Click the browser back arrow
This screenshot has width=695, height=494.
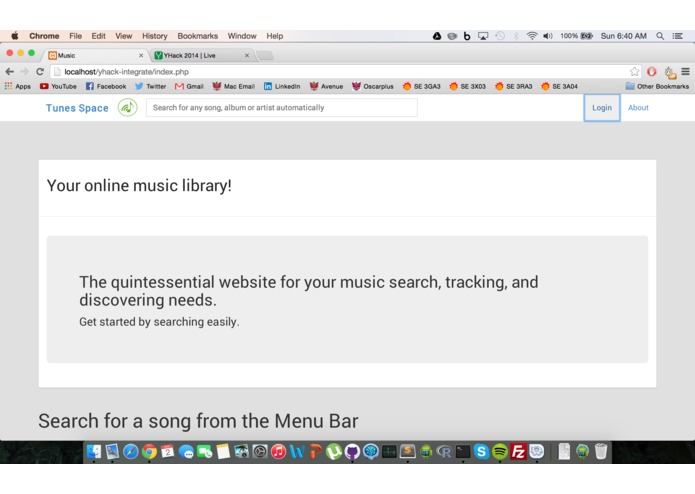click(10, 71)
